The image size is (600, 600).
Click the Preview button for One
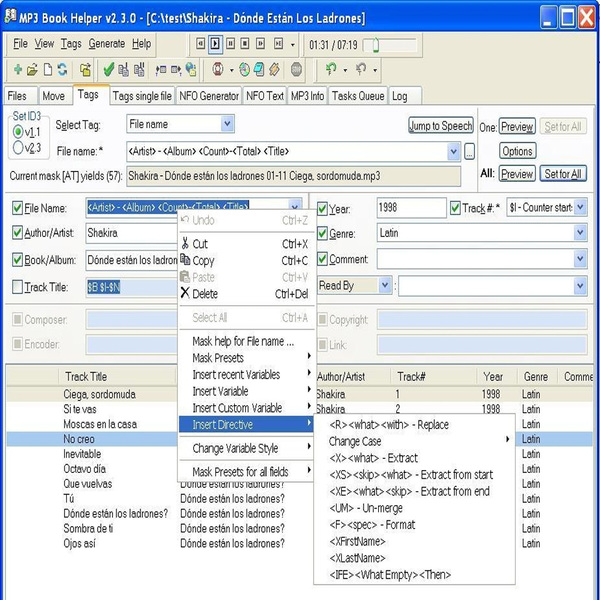tap(517, 127)
